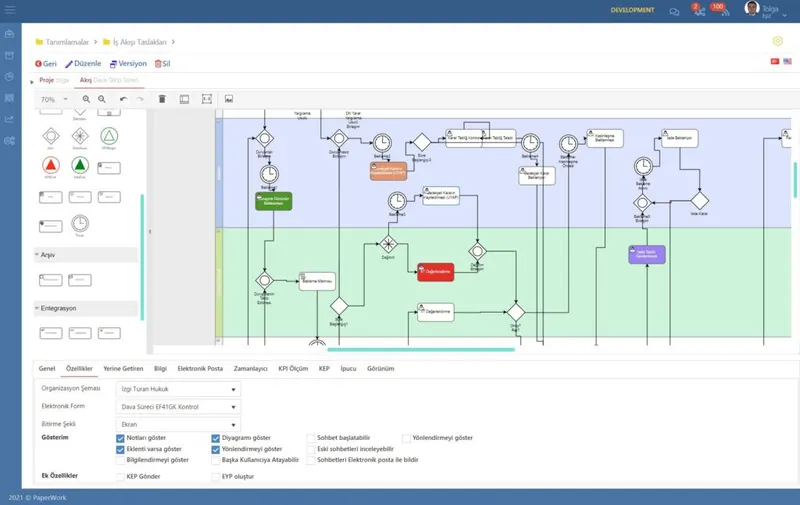Screen dimensions: 800x505
Task: Click the shape palette vertical scrollbar thumb
Action: [142, 257]
